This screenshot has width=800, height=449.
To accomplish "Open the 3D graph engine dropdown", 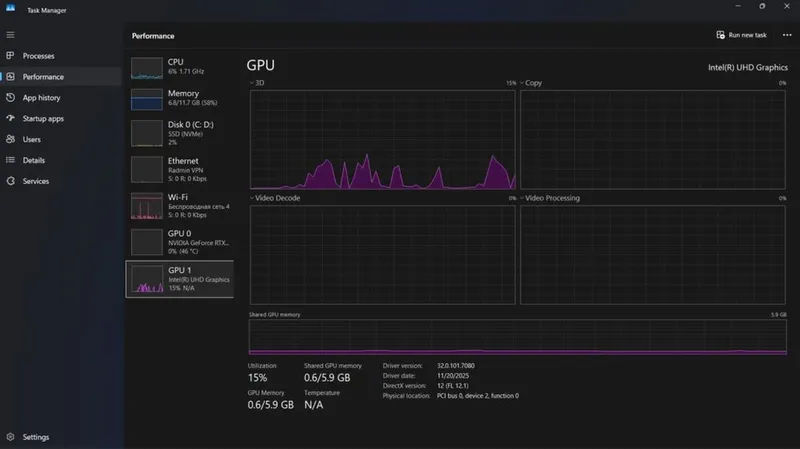I will tap(257, 83).
